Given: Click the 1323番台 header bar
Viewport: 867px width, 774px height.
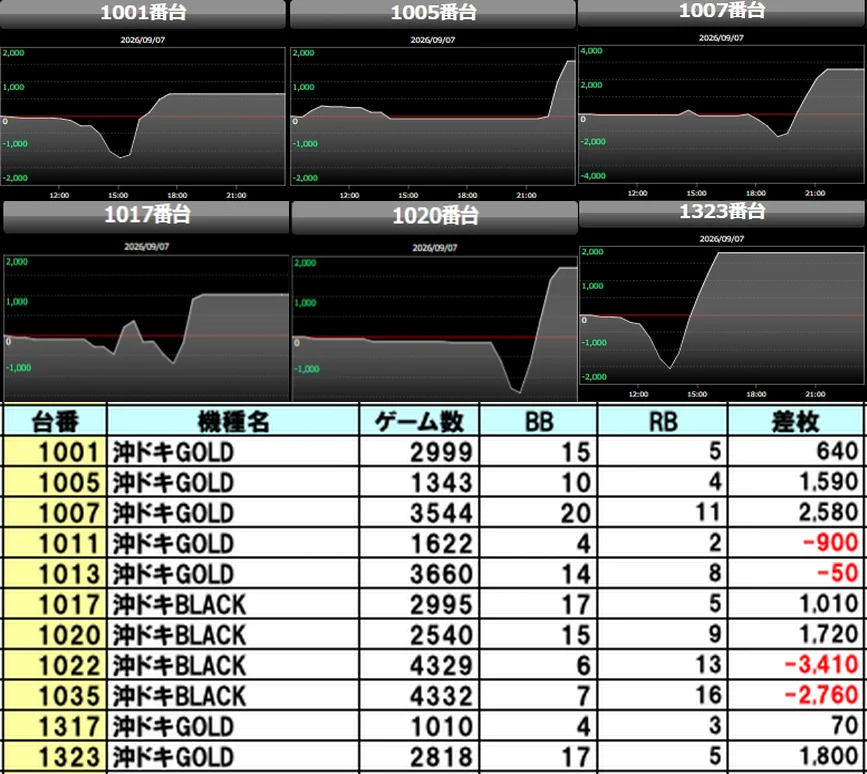Looking at the screenshot, I should click(x=722, y=213).
